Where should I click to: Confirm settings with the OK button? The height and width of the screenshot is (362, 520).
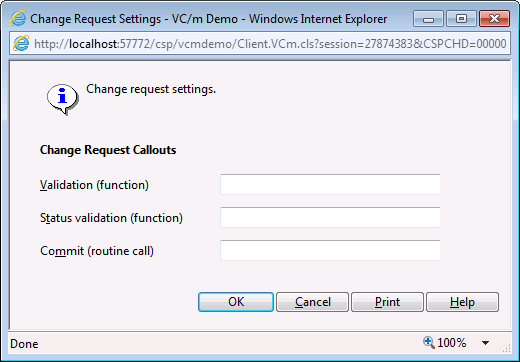tap(236, 302)
